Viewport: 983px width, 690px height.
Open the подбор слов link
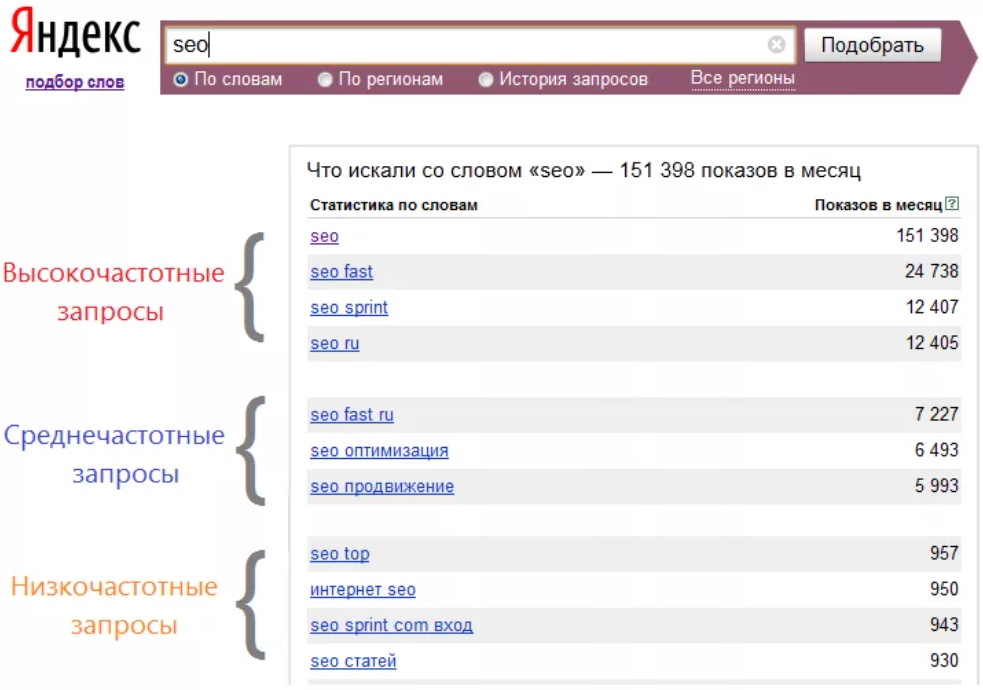click(x=75, y=82)
